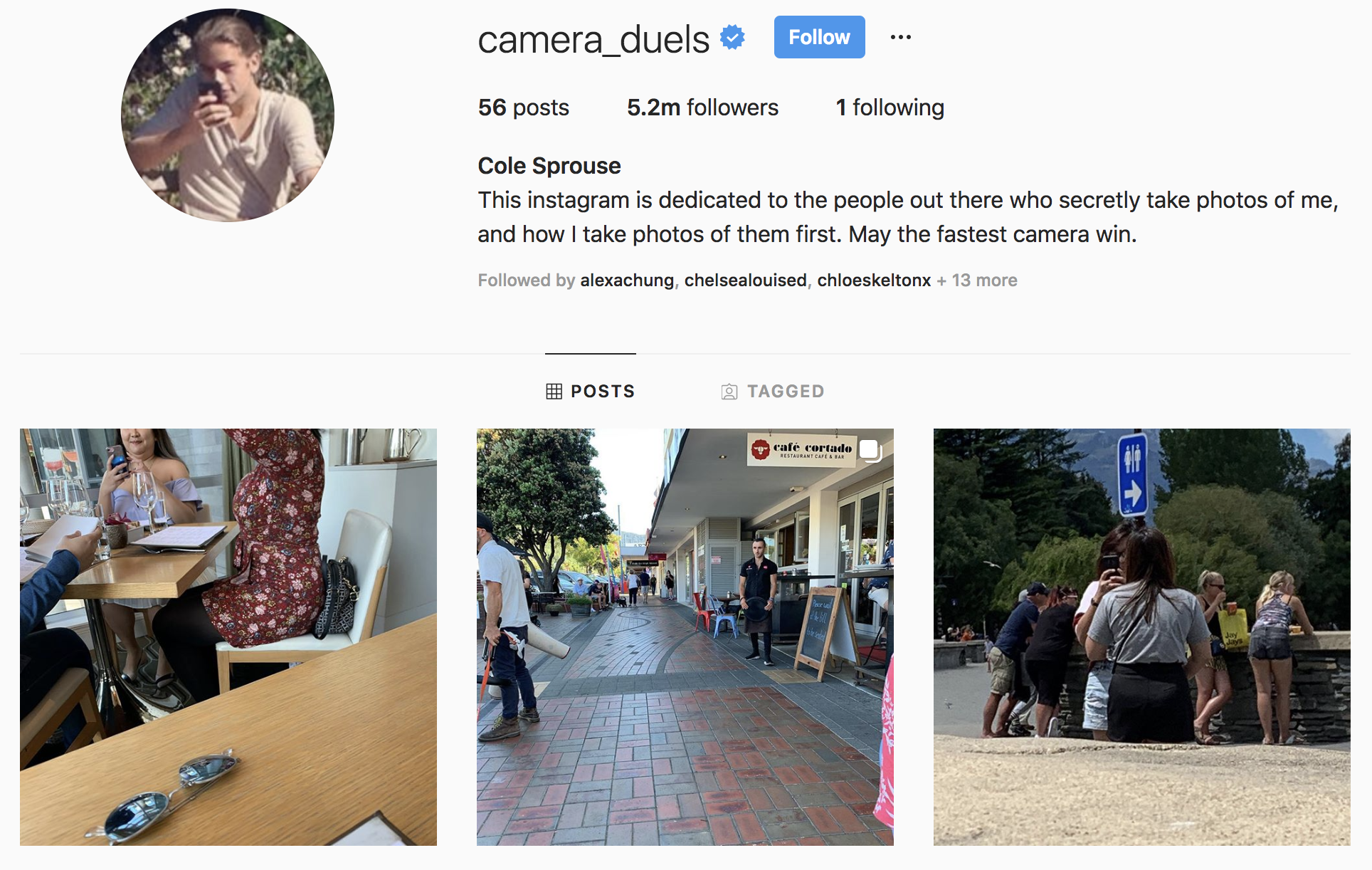Open the three-dot more options menu
Viewport: 1372px width, 870px height.
(901, 37)
